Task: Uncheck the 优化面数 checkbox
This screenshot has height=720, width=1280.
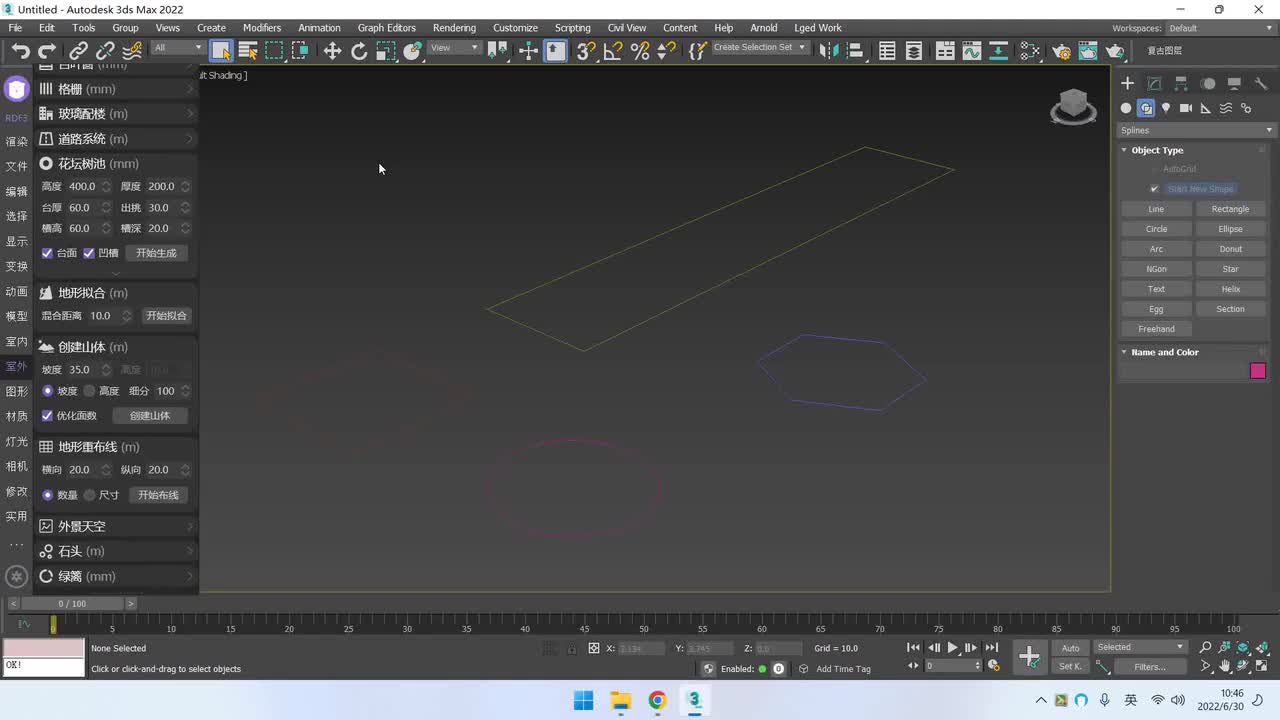Action: coord(47,416)
